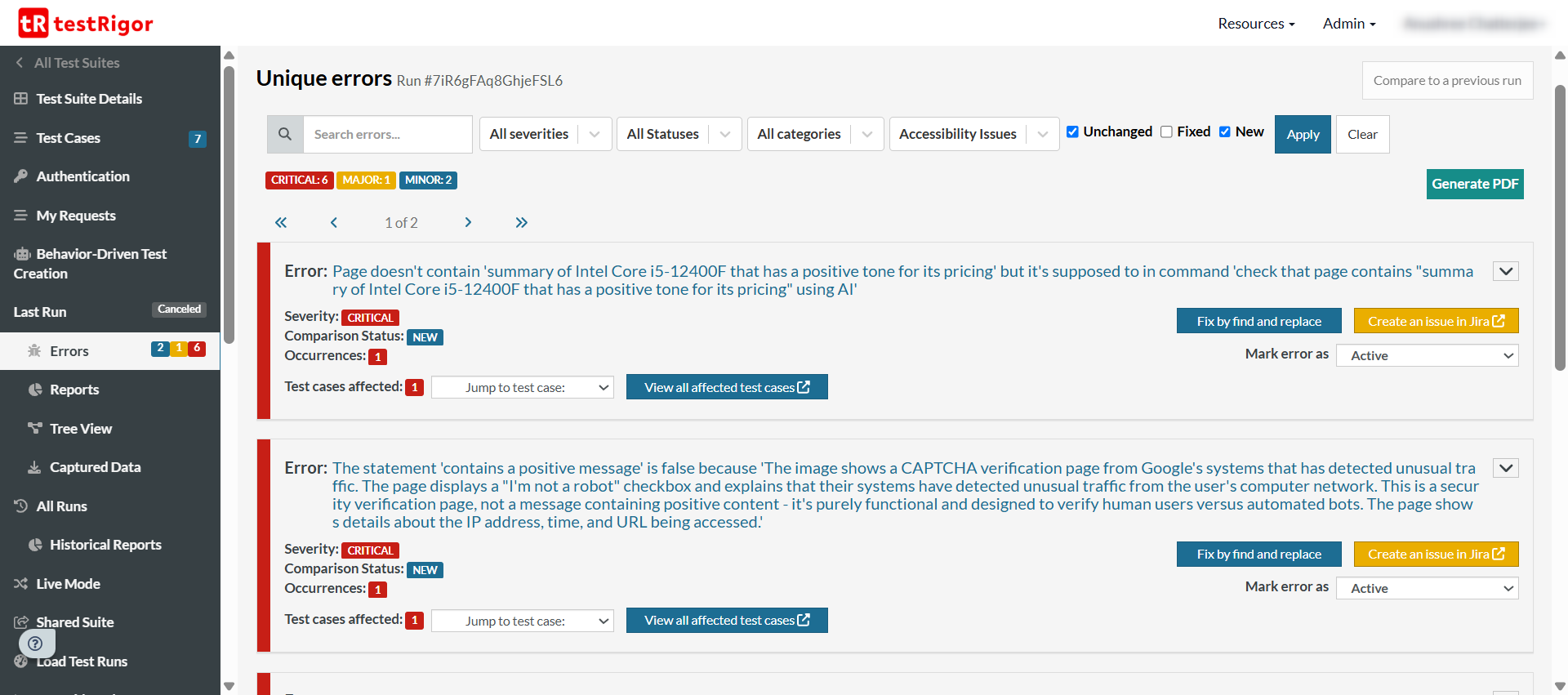The height and width of the screenshot is (695, 1568).
Task: Go to the first page of errors
Action: coord(281,223)
